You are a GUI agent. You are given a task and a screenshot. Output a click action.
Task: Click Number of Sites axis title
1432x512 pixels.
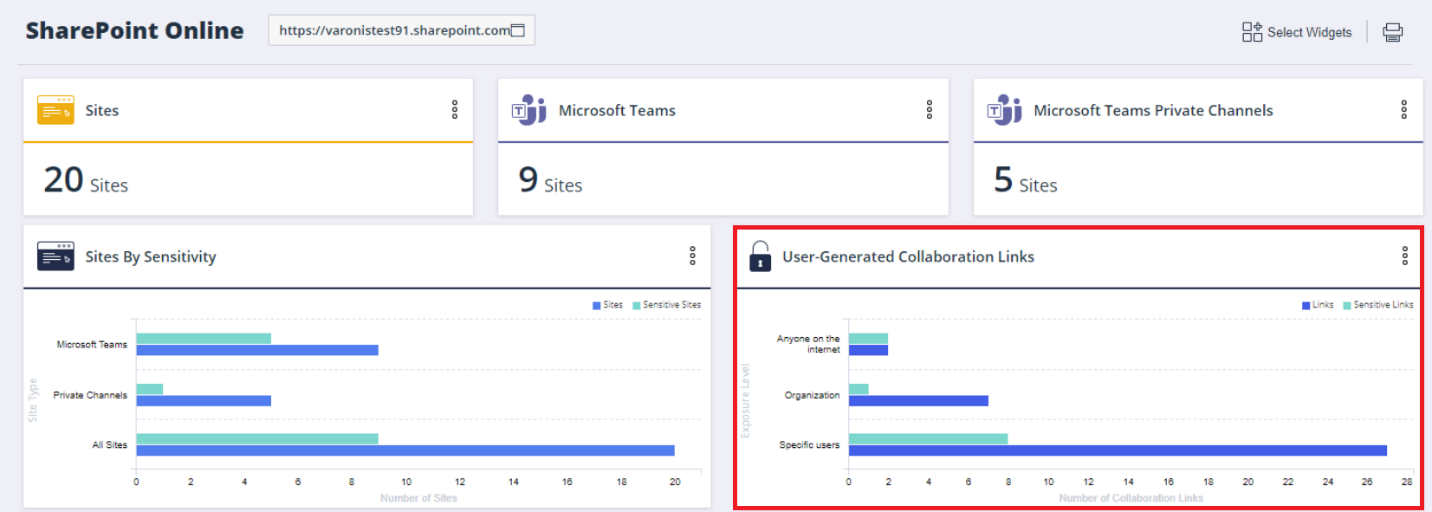point(419,497)
